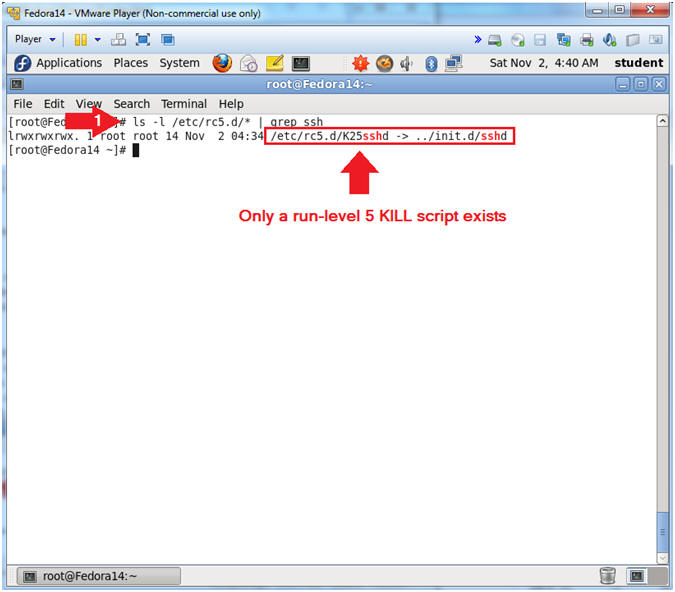Click the hard disk device icon
The height and width of the screenshot is (592, 675).
click(495, 40)
